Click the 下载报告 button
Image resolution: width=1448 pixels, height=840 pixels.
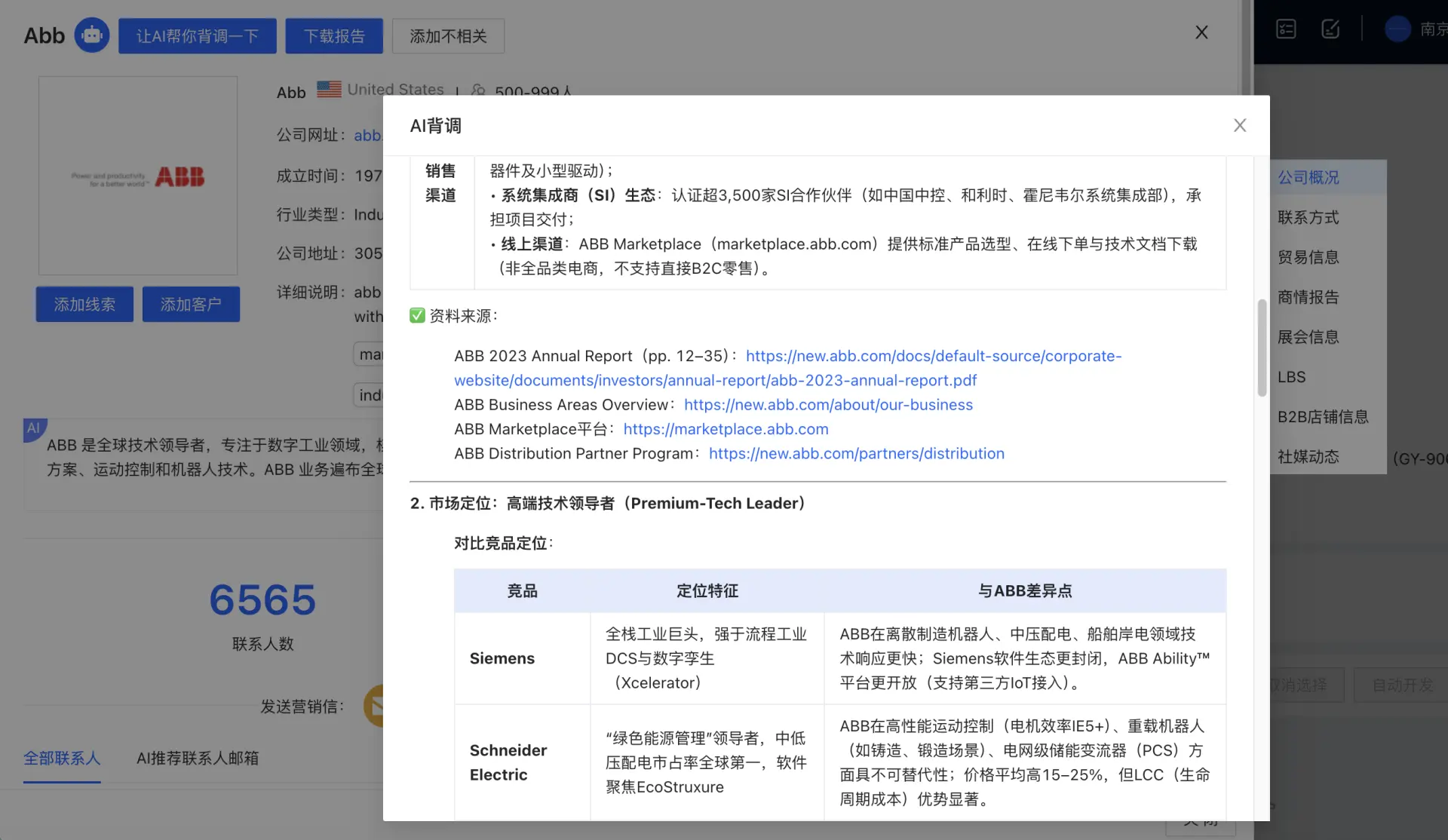[334, 36]
